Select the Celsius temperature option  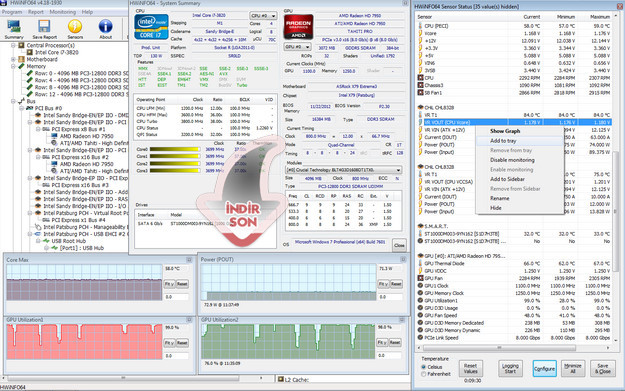pyautogui.click(x=424, y=367)
